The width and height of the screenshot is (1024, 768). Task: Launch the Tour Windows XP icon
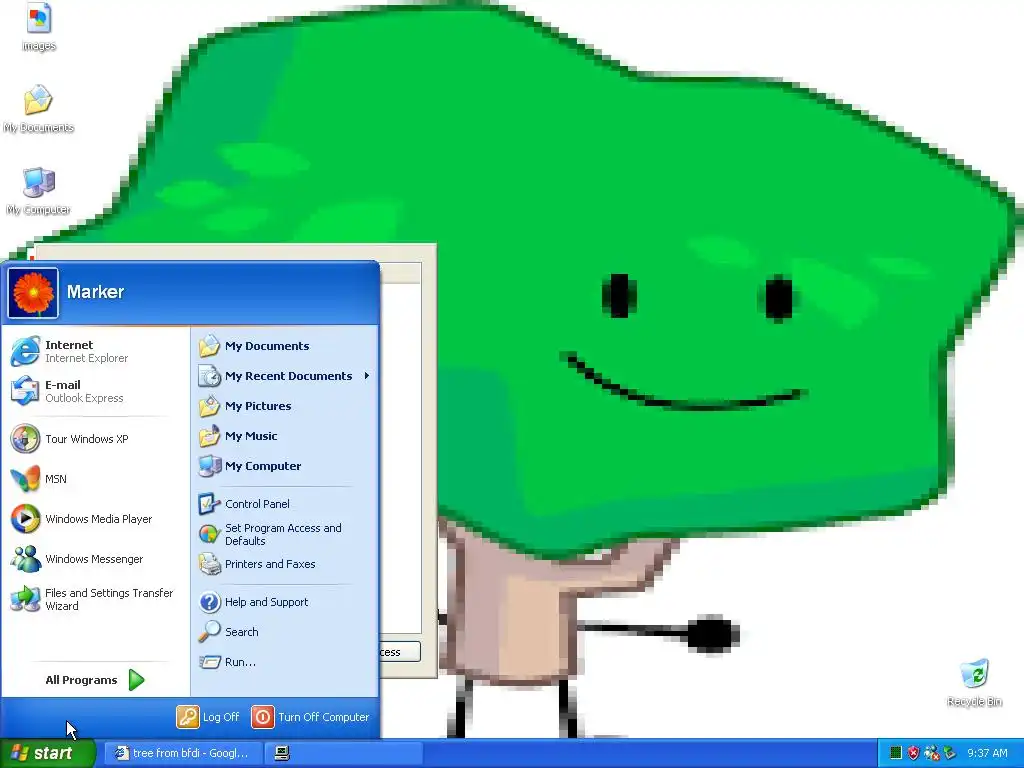(25, 438)
